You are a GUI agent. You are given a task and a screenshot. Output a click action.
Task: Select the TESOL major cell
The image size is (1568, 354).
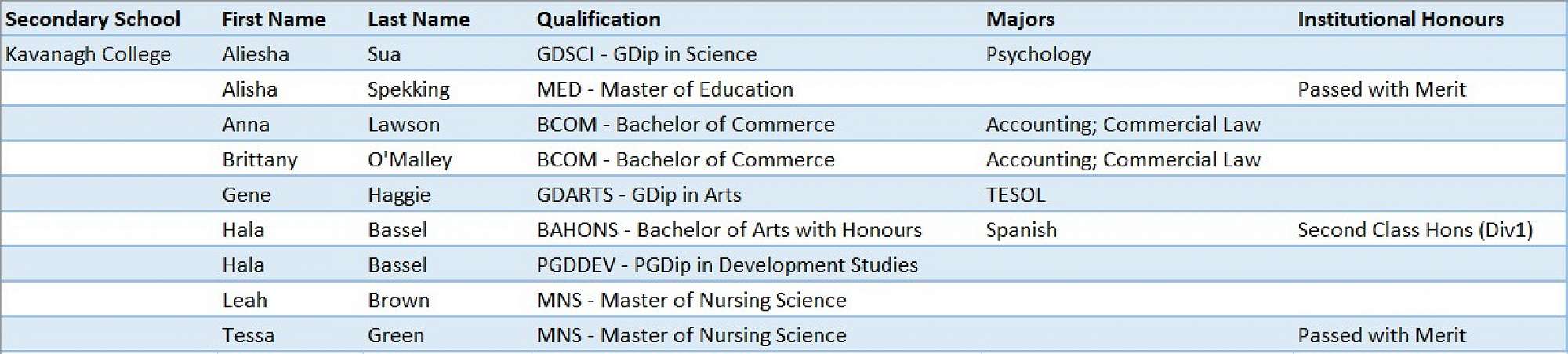(1015, 195)
